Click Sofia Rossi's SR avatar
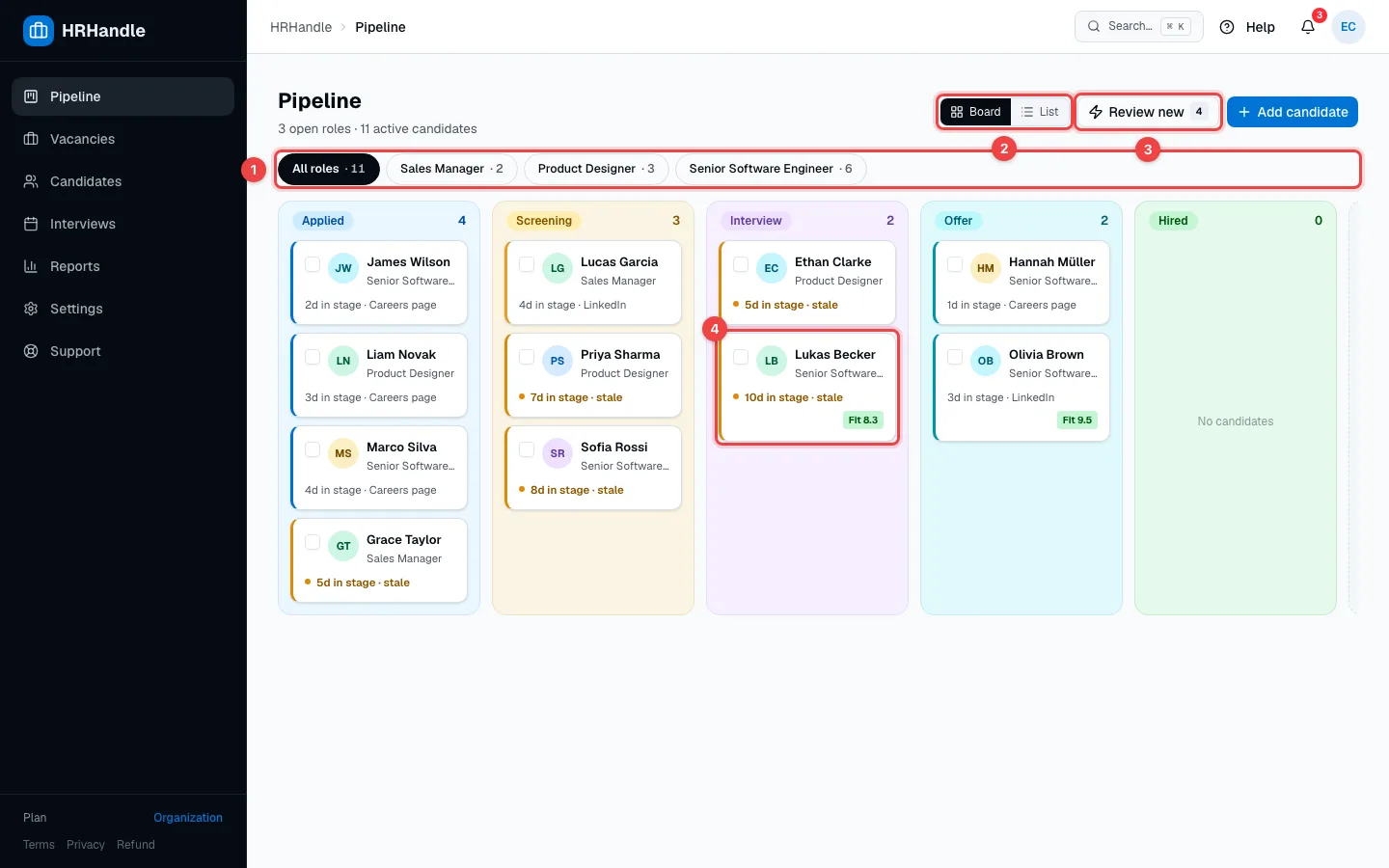1389x868 pixels. [558, 453]
